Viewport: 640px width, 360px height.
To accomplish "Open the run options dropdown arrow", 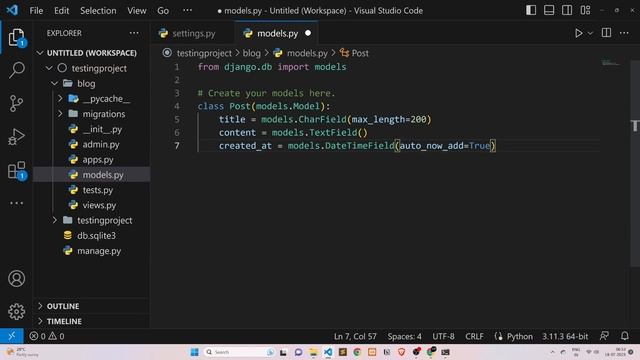I will 590,33.
